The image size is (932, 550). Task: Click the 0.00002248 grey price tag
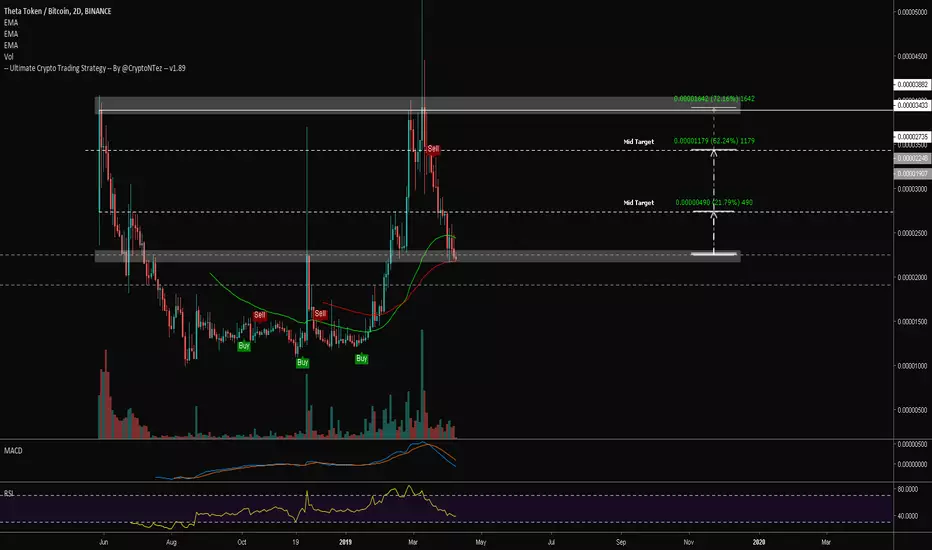(912, 158)
